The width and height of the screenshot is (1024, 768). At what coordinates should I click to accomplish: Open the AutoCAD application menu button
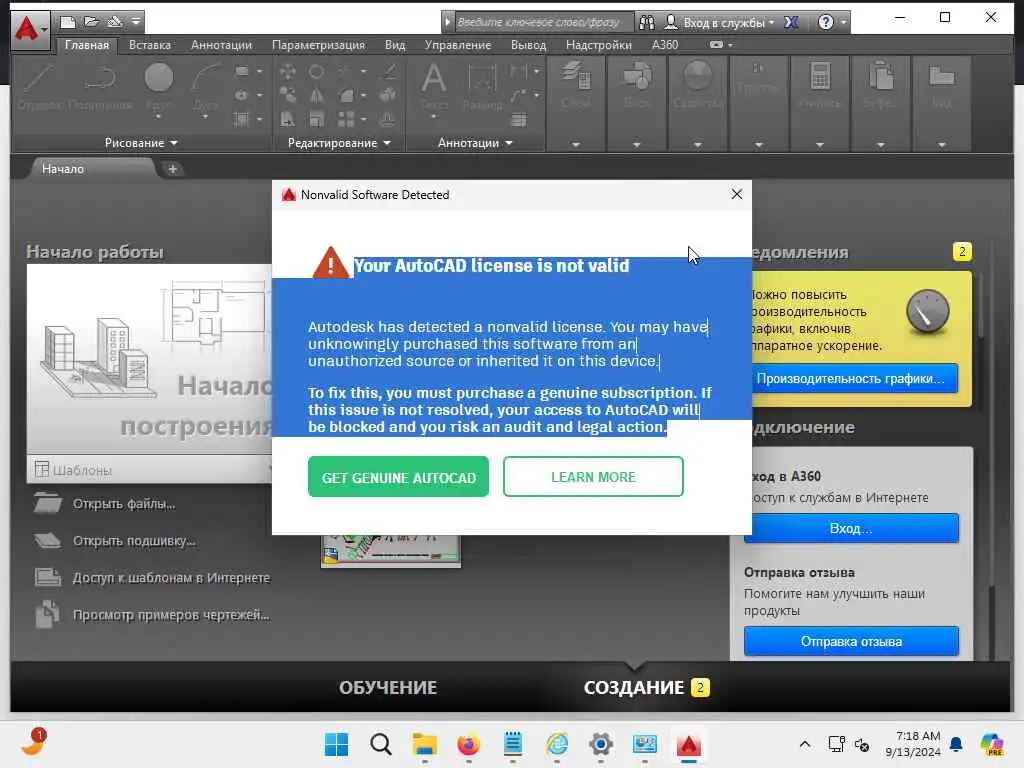pos(30,29)
